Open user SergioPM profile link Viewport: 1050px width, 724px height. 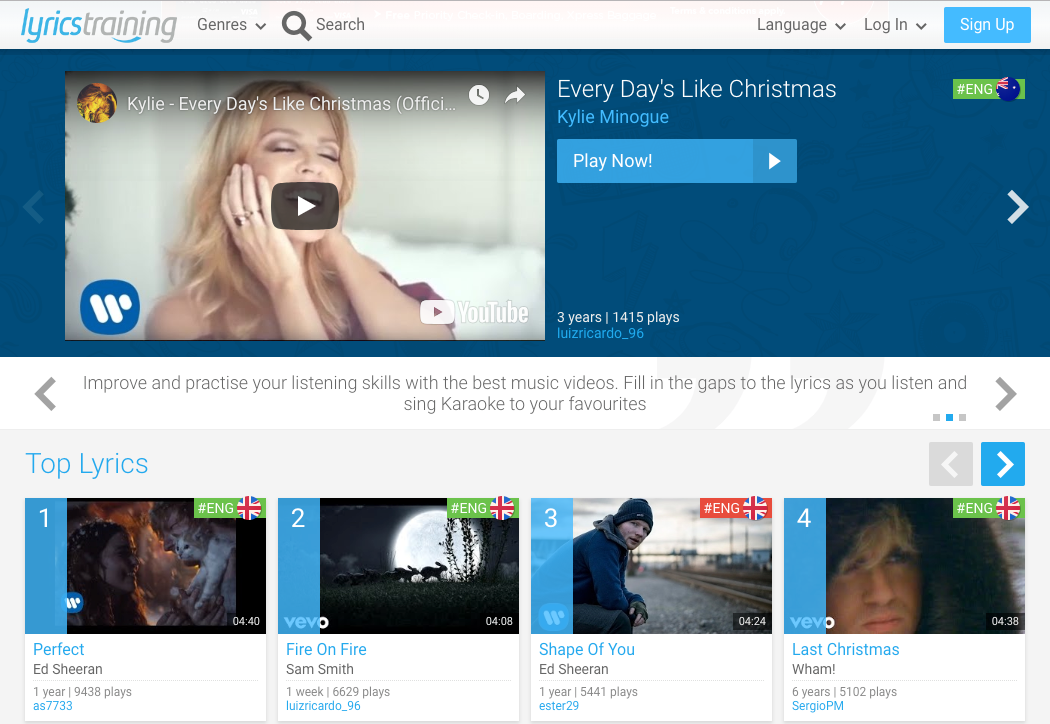[x=818, y=706]
